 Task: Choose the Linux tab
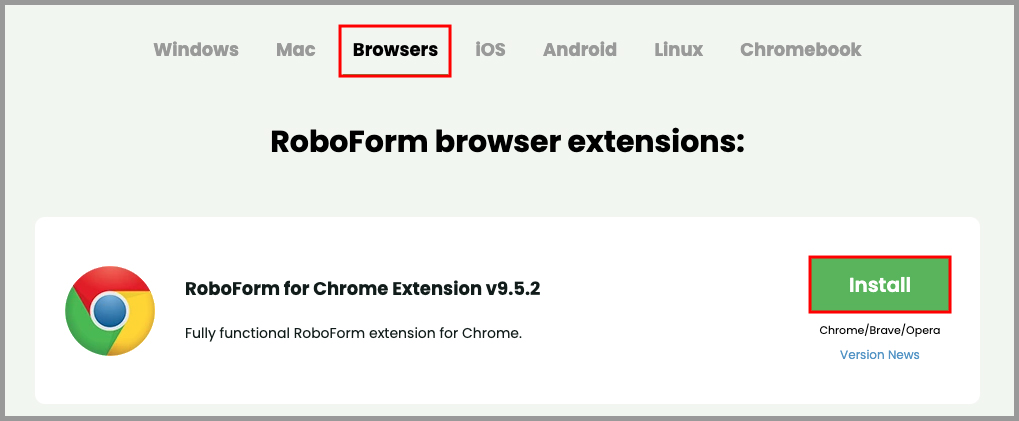coord(679,49)
